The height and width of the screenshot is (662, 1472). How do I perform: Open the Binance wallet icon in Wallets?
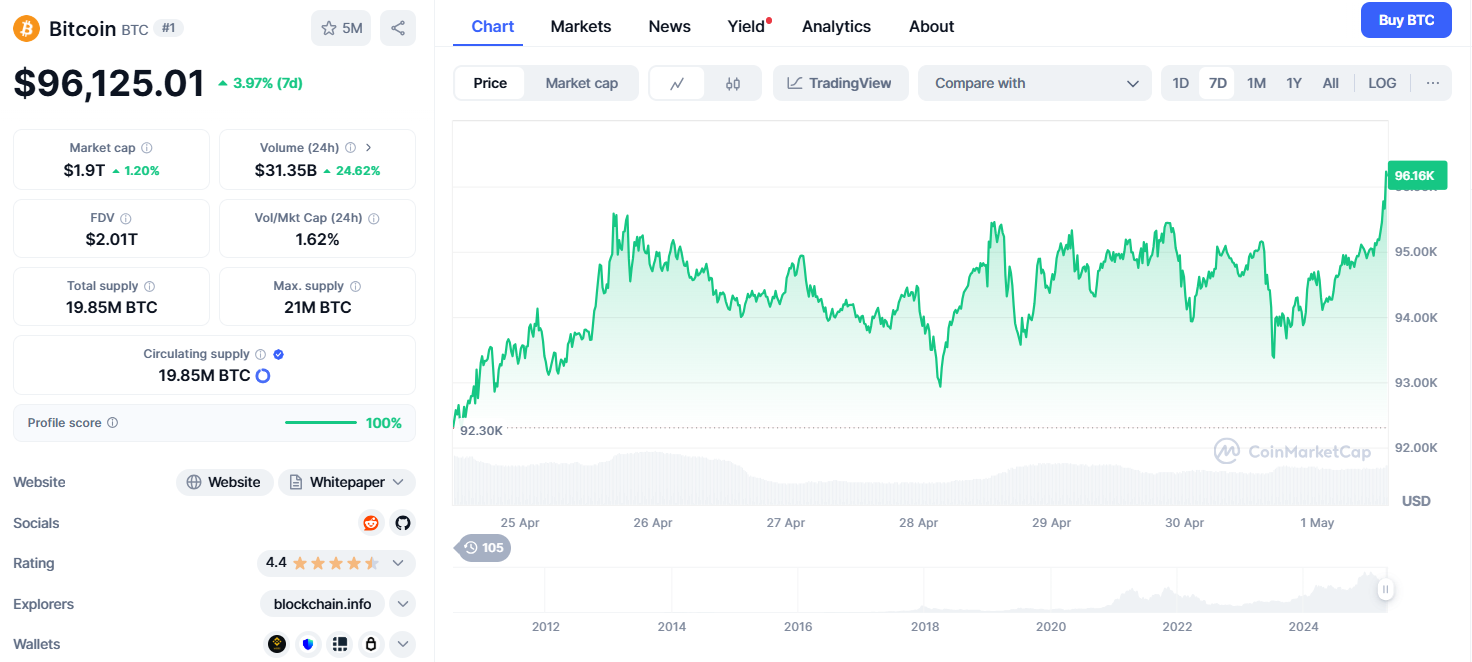coord(276,644)
